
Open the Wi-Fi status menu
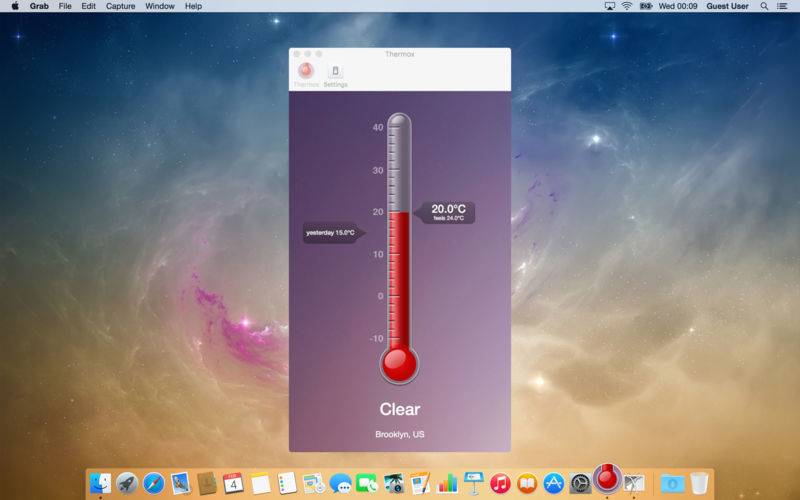627,6
